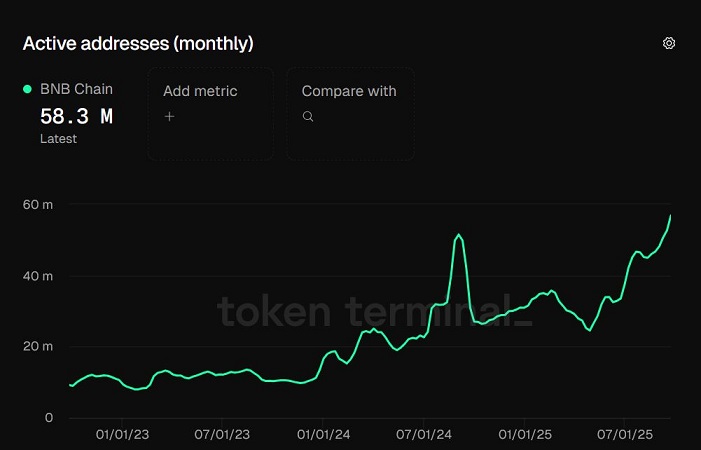Click the green BNB Chain legend dot
701x450 pixels.
point(27,90)
